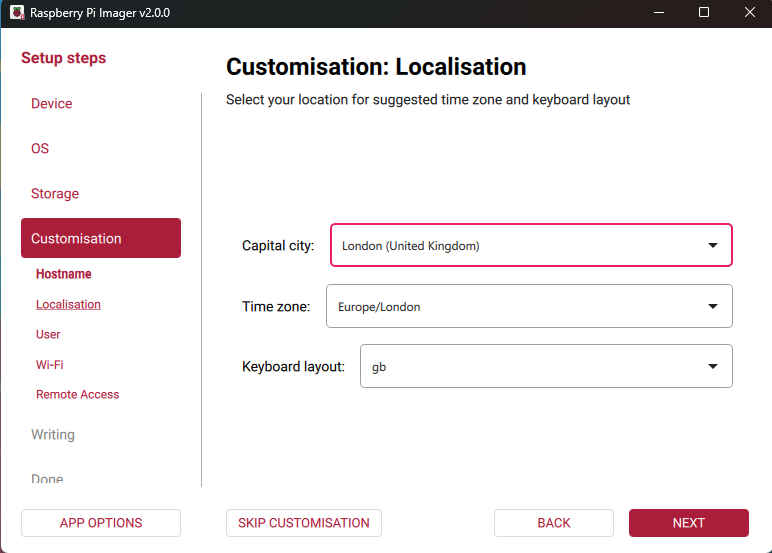Open the Hostname sub-step

pyautogui.click(x=64, y=274)
